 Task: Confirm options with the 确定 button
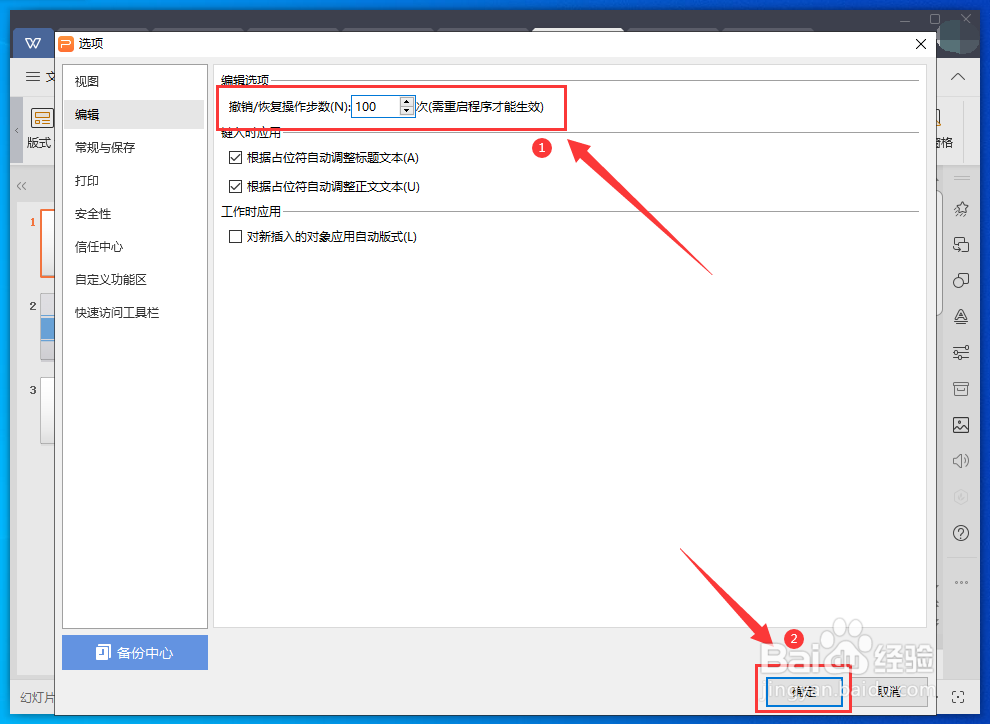tap(804, 692)
